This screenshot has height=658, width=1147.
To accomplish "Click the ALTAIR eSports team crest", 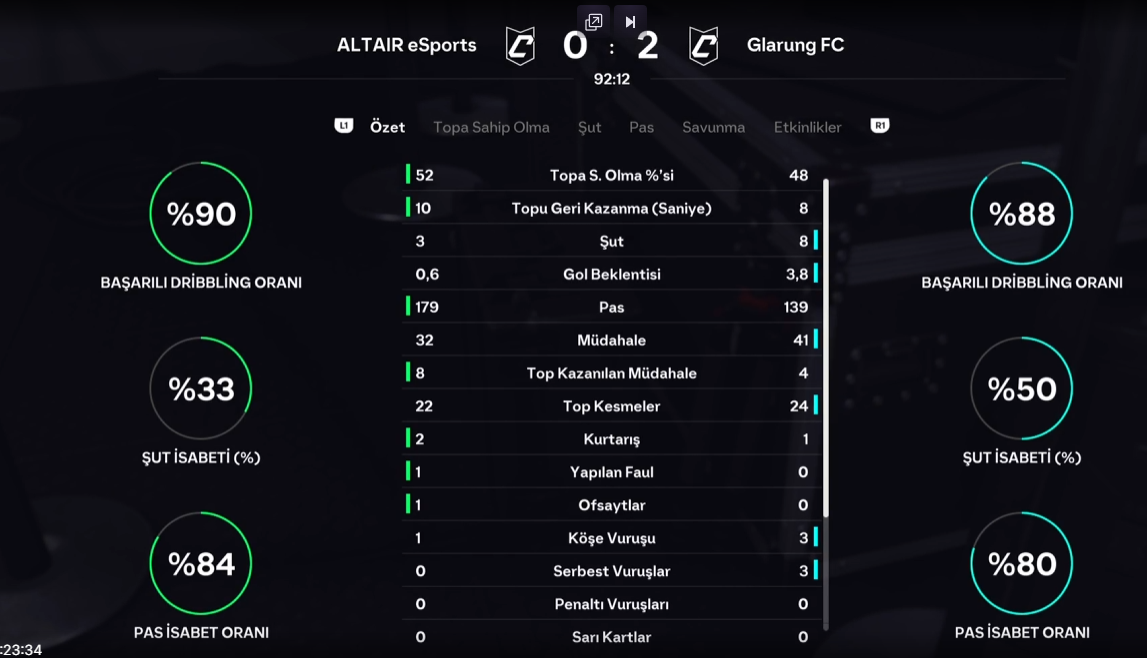I will click(x=520, y=46).
